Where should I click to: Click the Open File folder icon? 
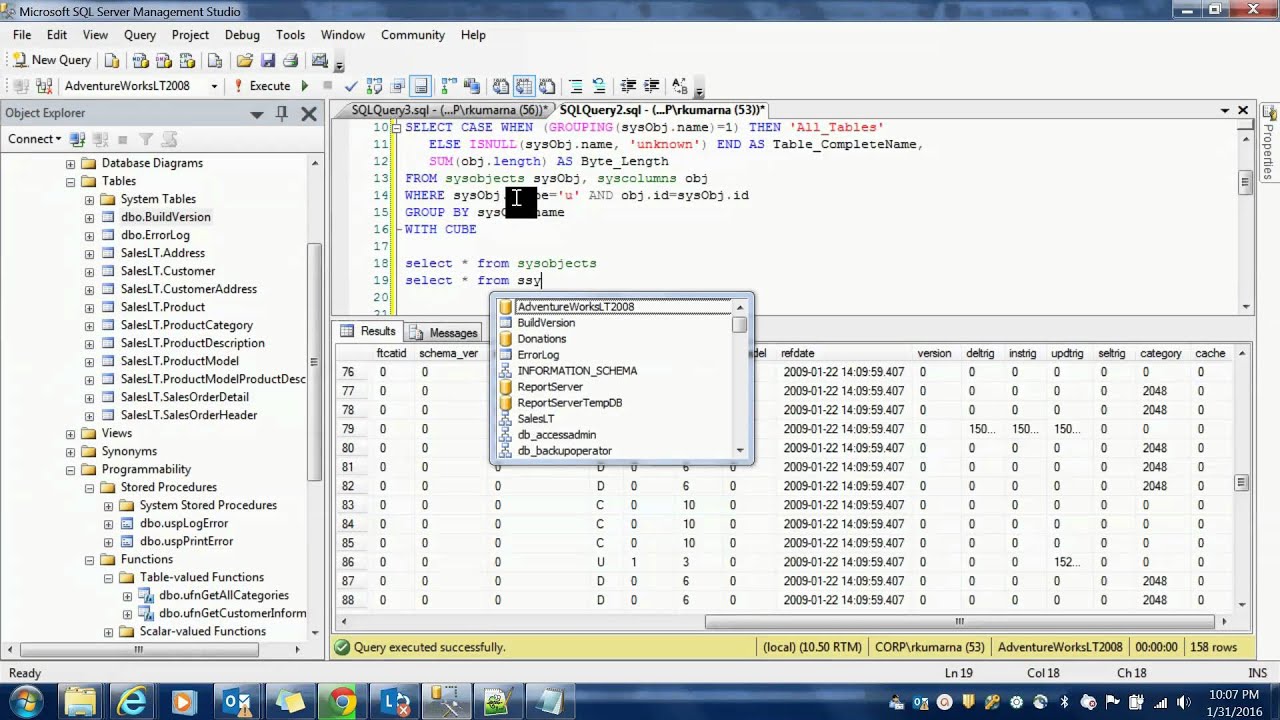coord(244,60)
